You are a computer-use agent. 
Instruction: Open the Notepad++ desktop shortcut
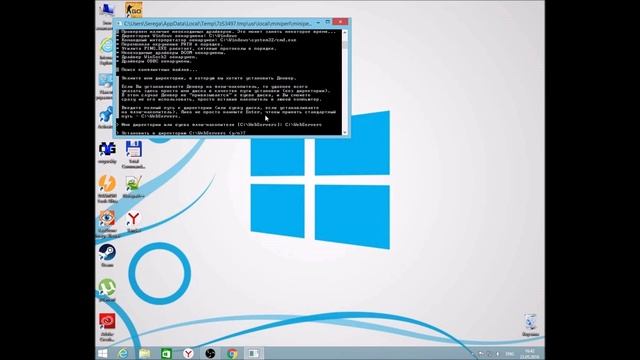pyautogui.click(x=133, y=184)
